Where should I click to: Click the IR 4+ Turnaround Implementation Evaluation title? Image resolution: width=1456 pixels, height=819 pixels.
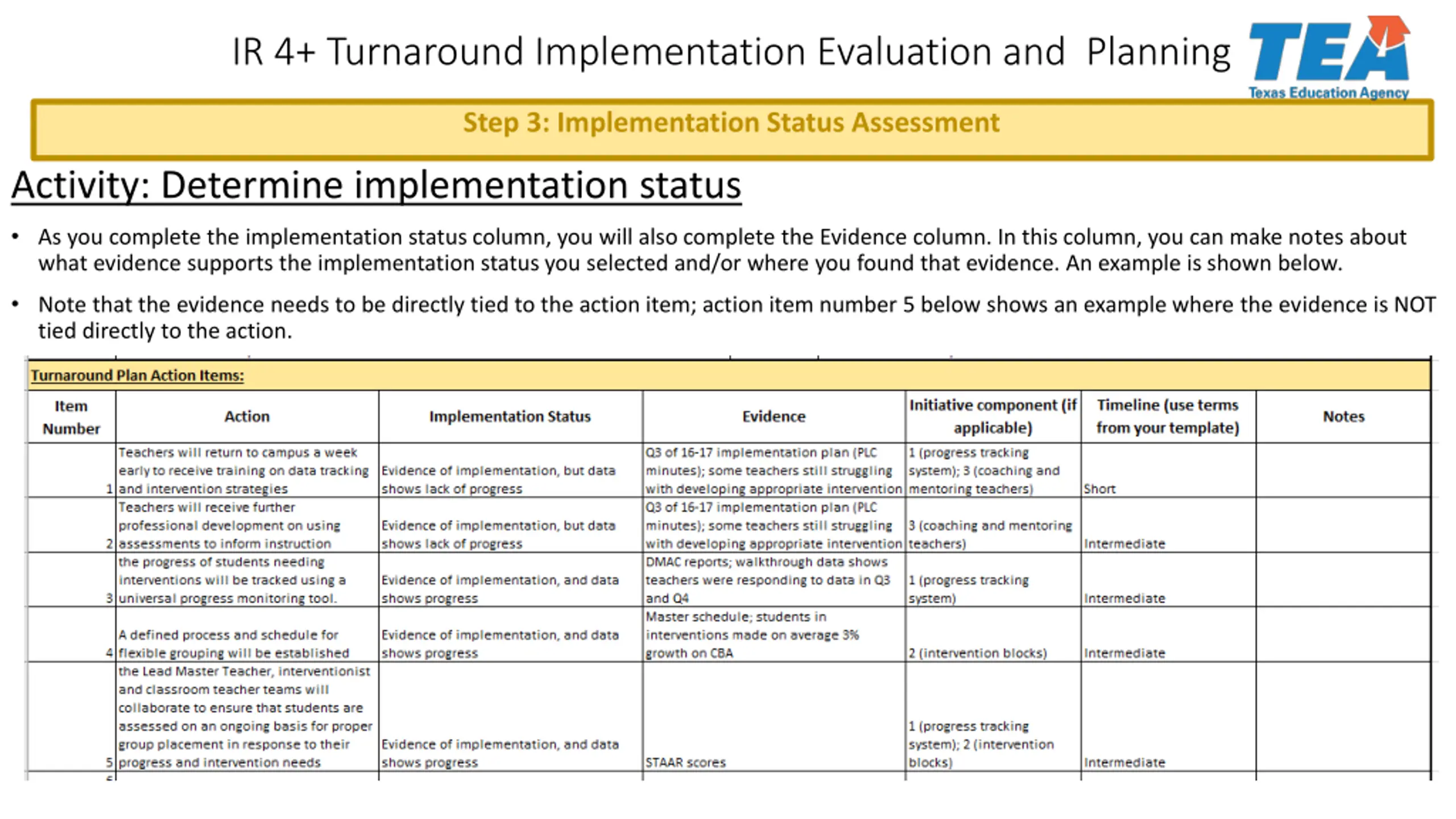pyautogui.click(x=731, y=51)
